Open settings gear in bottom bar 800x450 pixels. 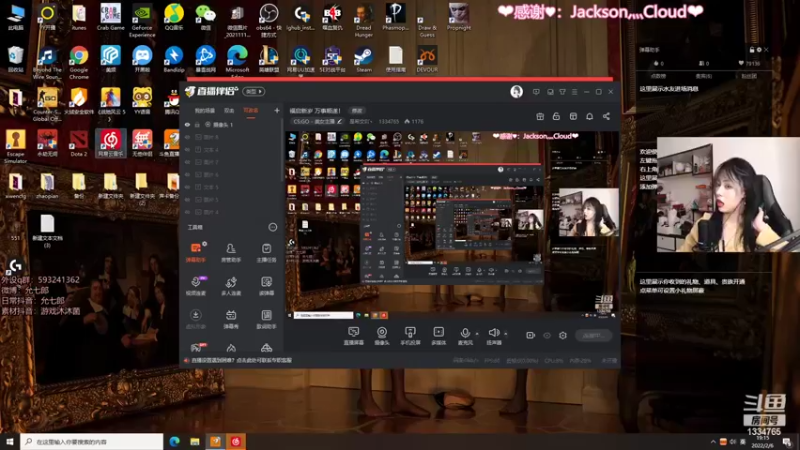pyautogui.click(x=563, y=335)
